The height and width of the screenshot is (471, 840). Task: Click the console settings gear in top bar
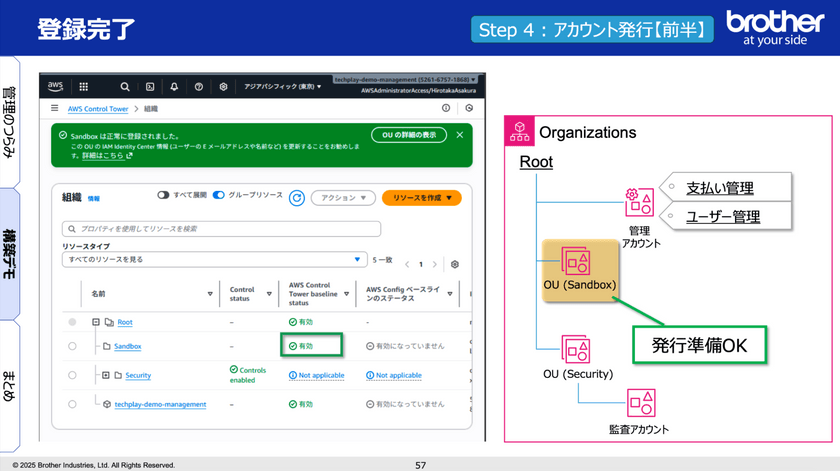tap(223, 87)
